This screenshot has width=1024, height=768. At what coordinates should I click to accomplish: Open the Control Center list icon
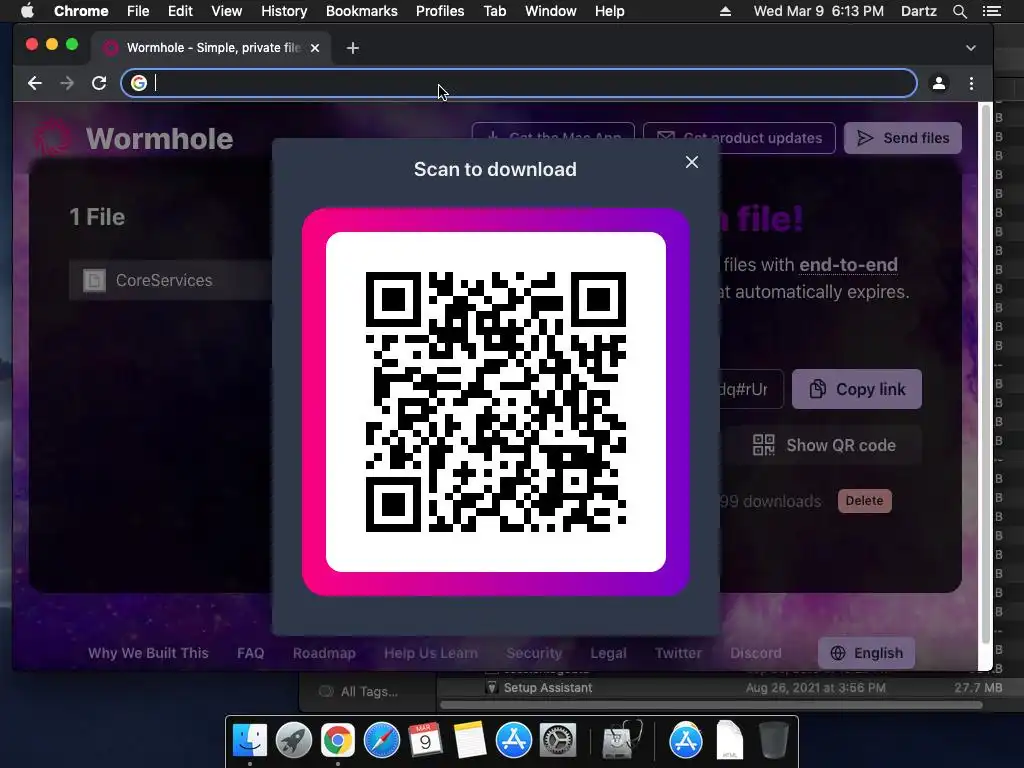tap(991, 11)
